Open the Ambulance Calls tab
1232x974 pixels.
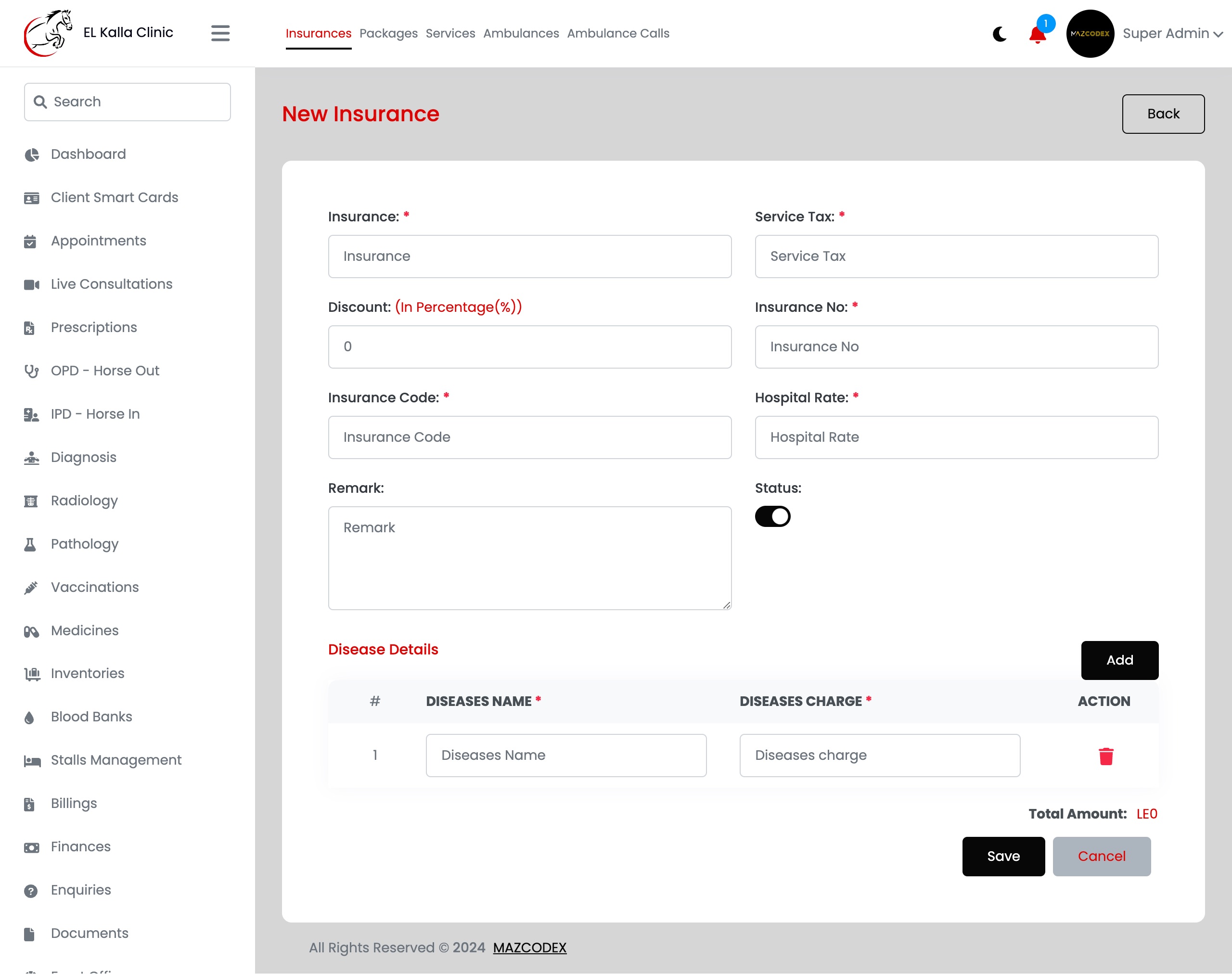(618, 34)
